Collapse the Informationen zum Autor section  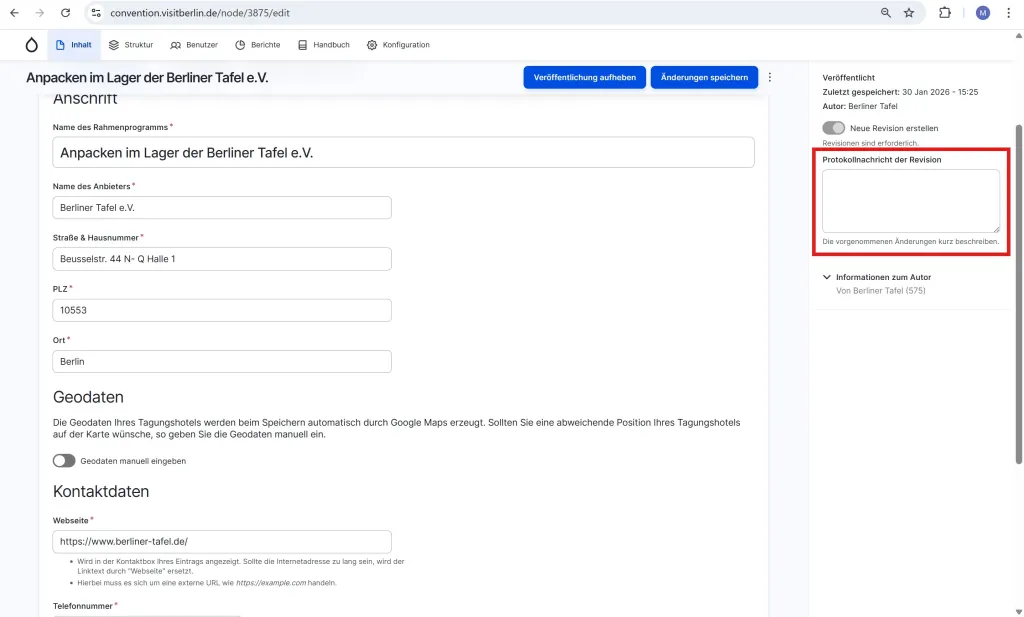(826, 277)
